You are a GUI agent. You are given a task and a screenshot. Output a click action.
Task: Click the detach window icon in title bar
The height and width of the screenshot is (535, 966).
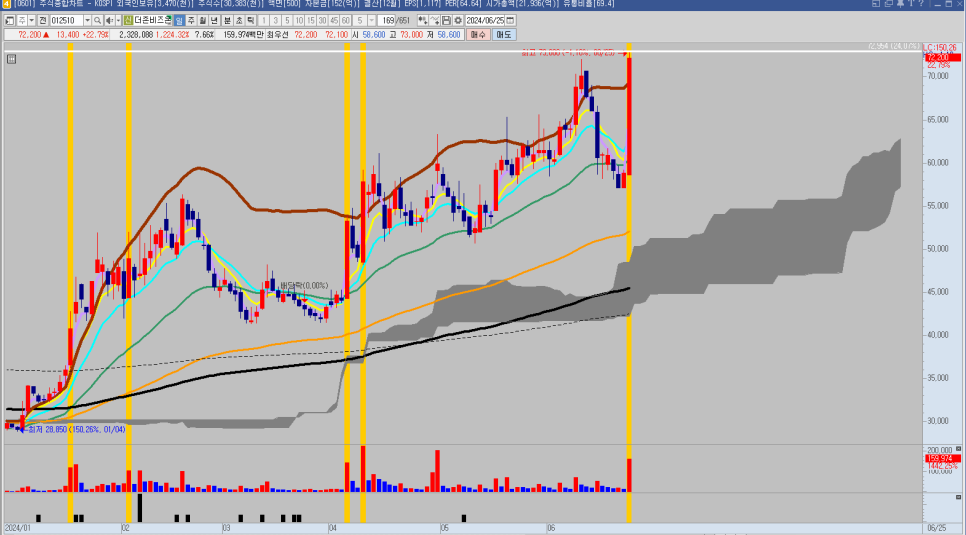point(876,3)
